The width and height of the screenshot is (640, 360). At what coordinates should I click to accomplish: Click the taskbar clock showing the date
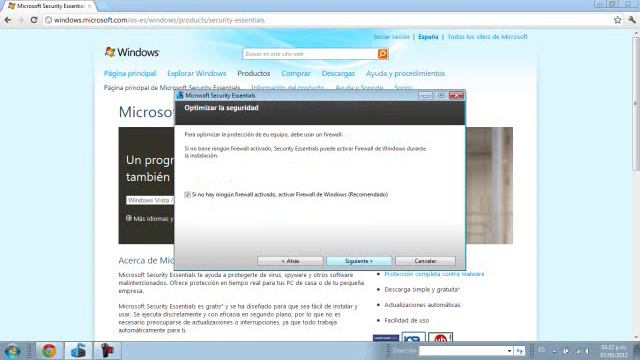(x=614, y=351)
